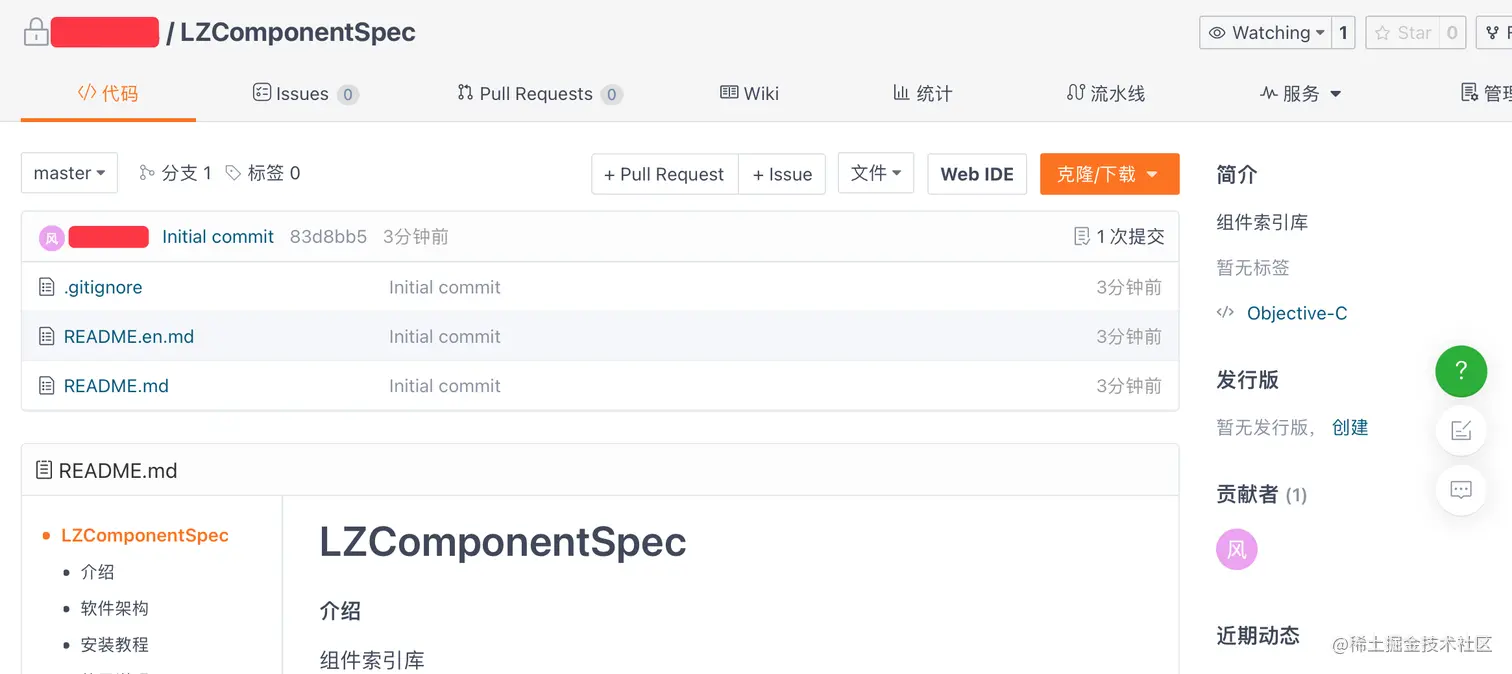Toggle the Star button for repository
Viewport: 1512px width, 674px height.
coord(1403,33)
